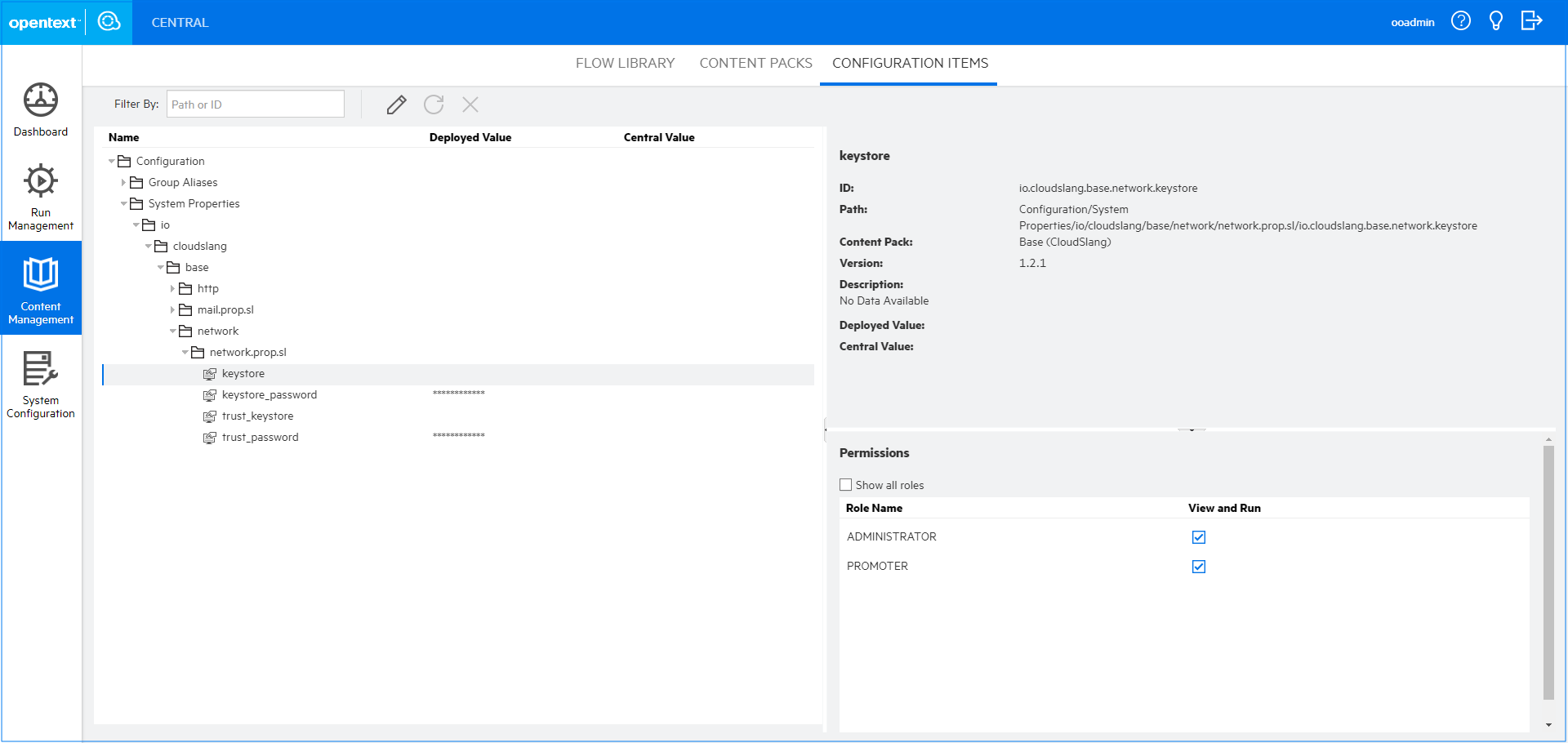The width and height of the screenshot is (1568, 743).
Task: Open the Dashboard panel
Action: click(40, 110)
